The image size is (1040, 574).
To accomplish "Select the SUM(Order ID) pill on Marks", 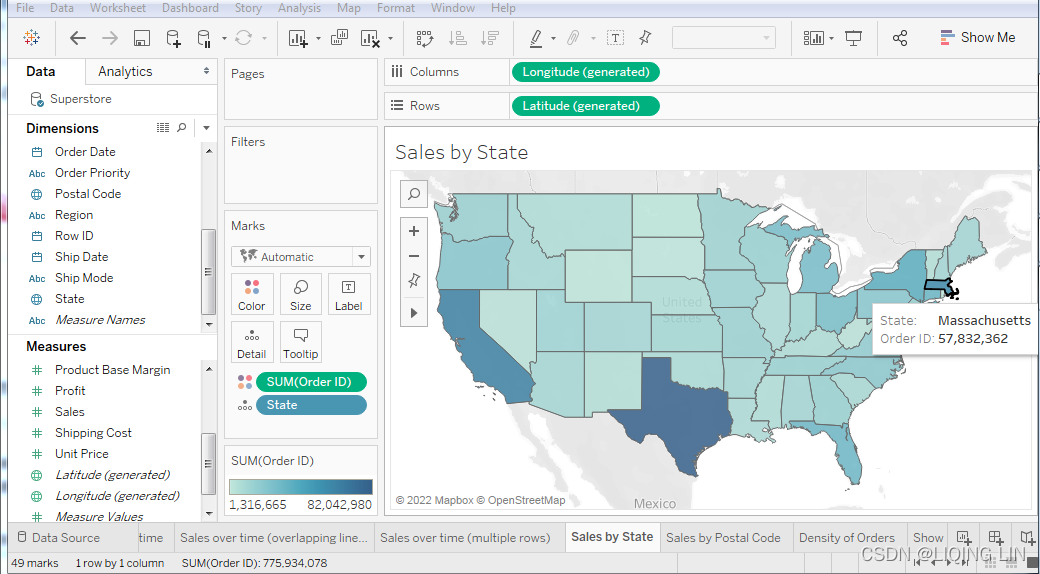I will [x=311, y=382].
